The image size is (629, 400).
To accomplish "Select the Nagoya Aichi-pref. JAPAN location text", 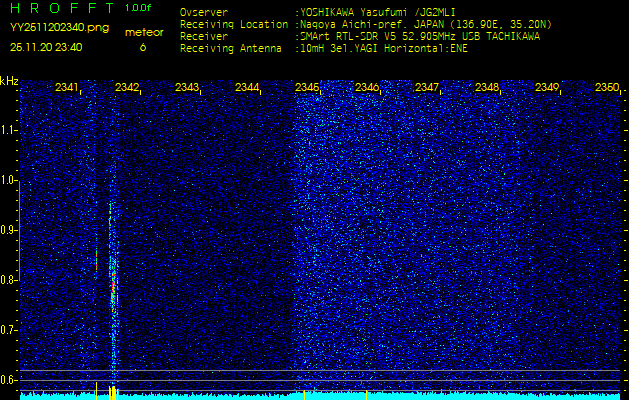I will (426, 25).
